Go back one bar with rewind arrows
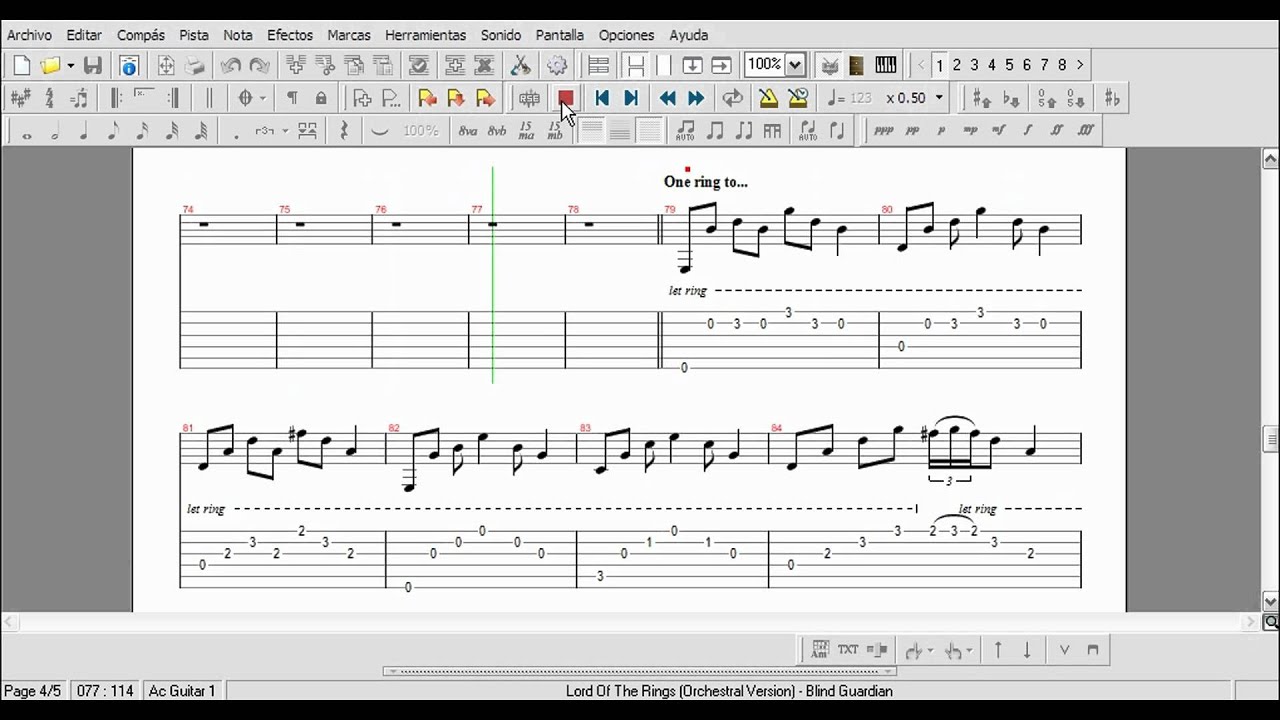1280x720 pixels. pos(667,98)
